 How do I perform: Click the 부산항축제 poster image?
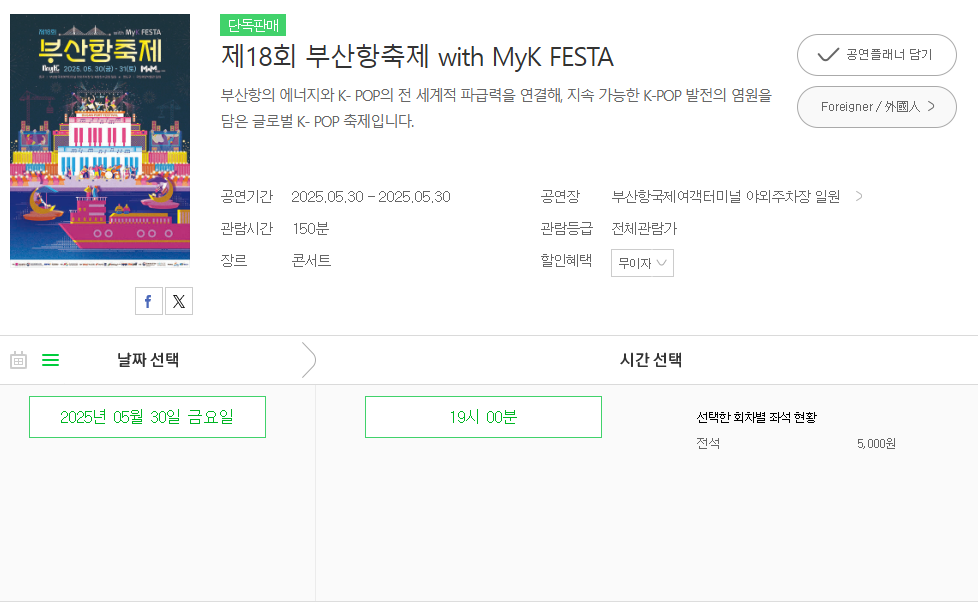click(100, 141)
